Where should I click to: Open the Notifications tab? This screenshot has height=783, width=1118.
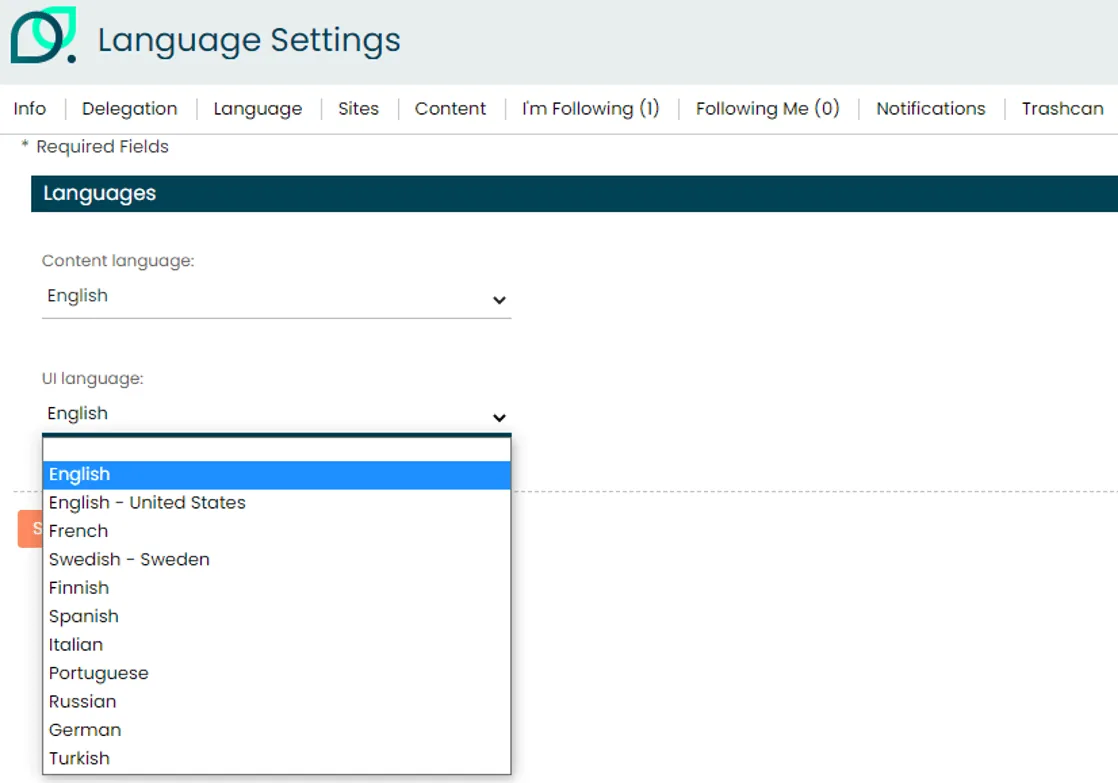coord(930,108)
